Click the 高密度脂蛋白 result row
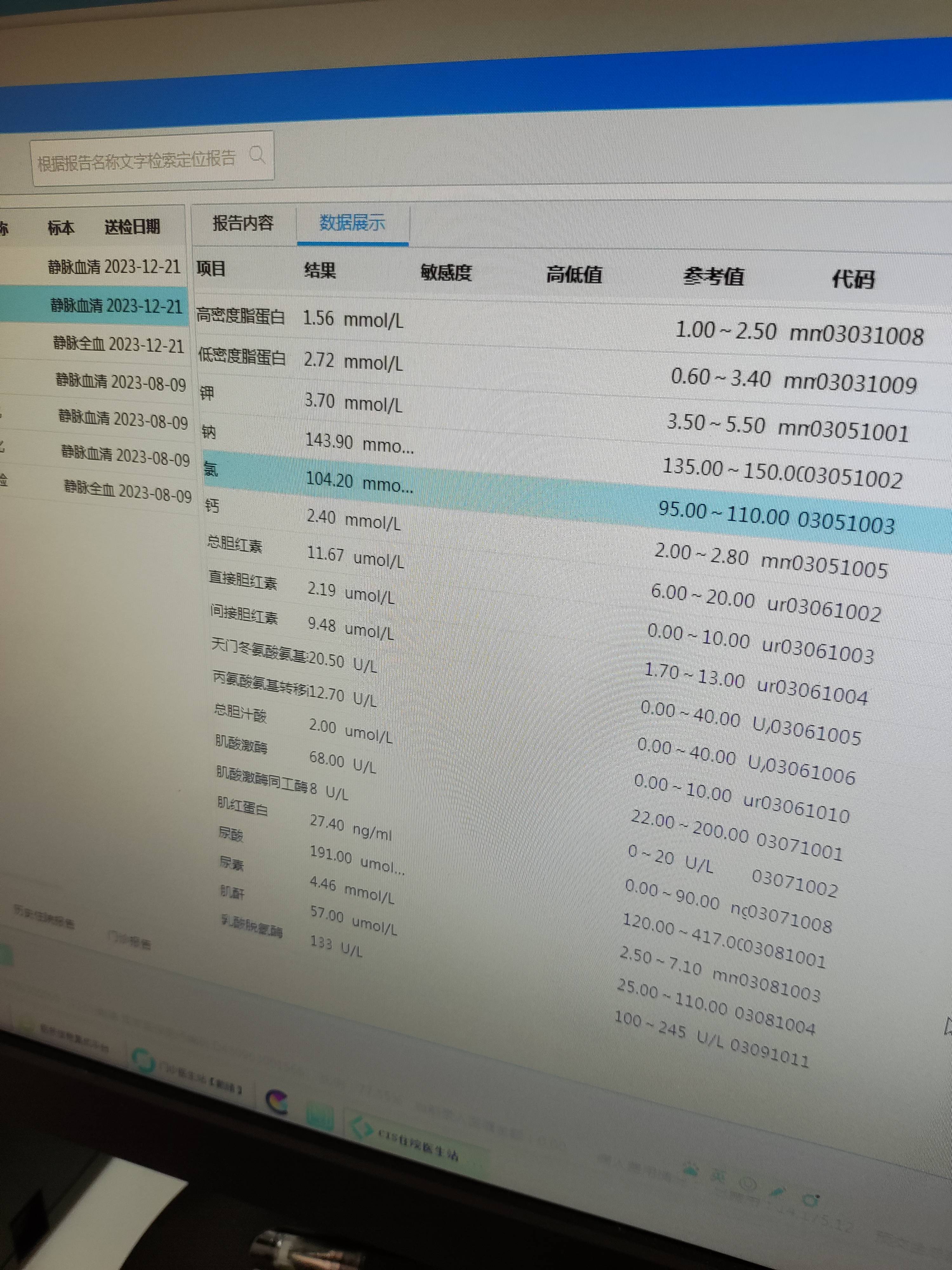Image resolution: width=952 pixels, height=1270 pixels. [x=287, y=317]
